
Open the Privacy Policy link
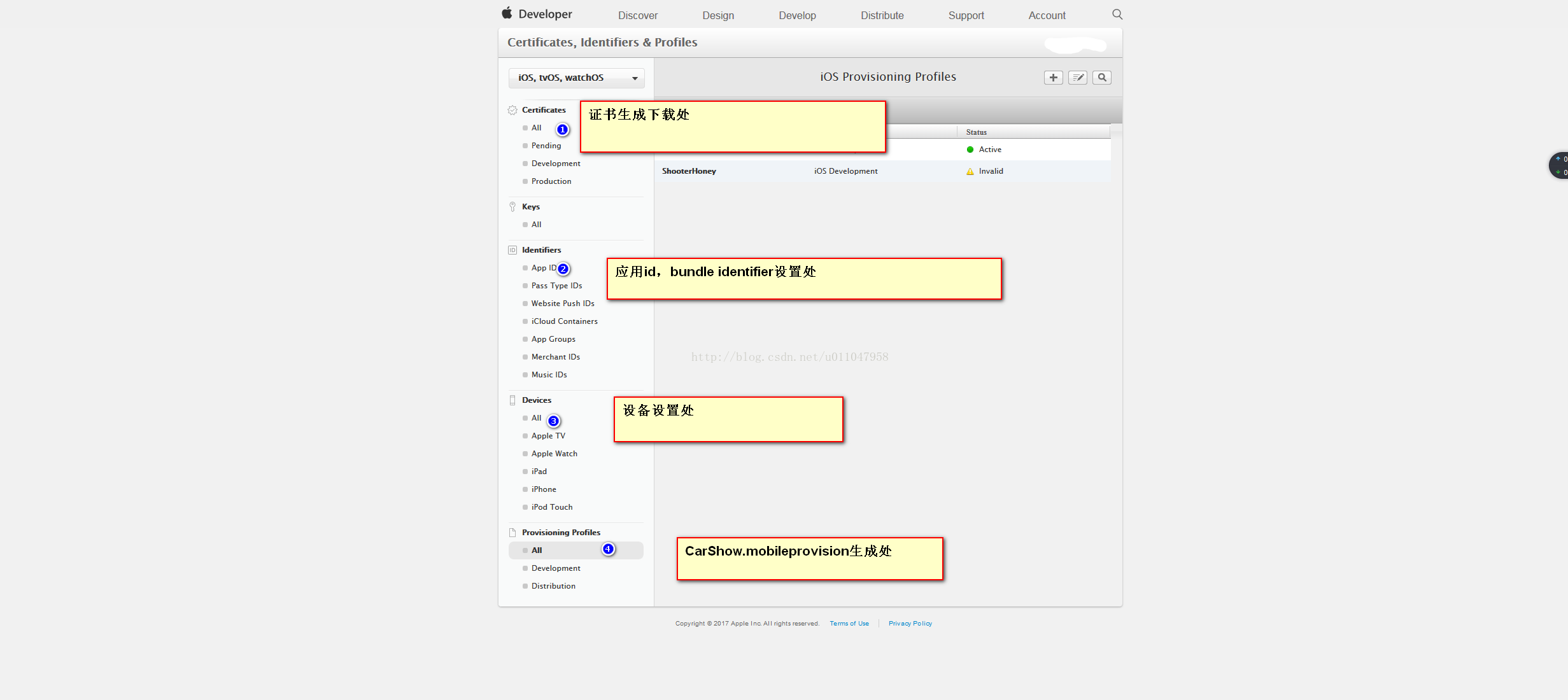[x=910, y=624]
